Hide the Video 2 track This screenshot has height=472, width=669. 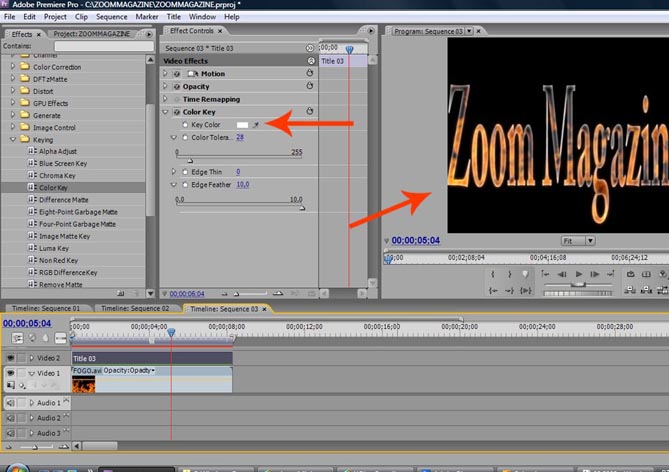point(10,357)
